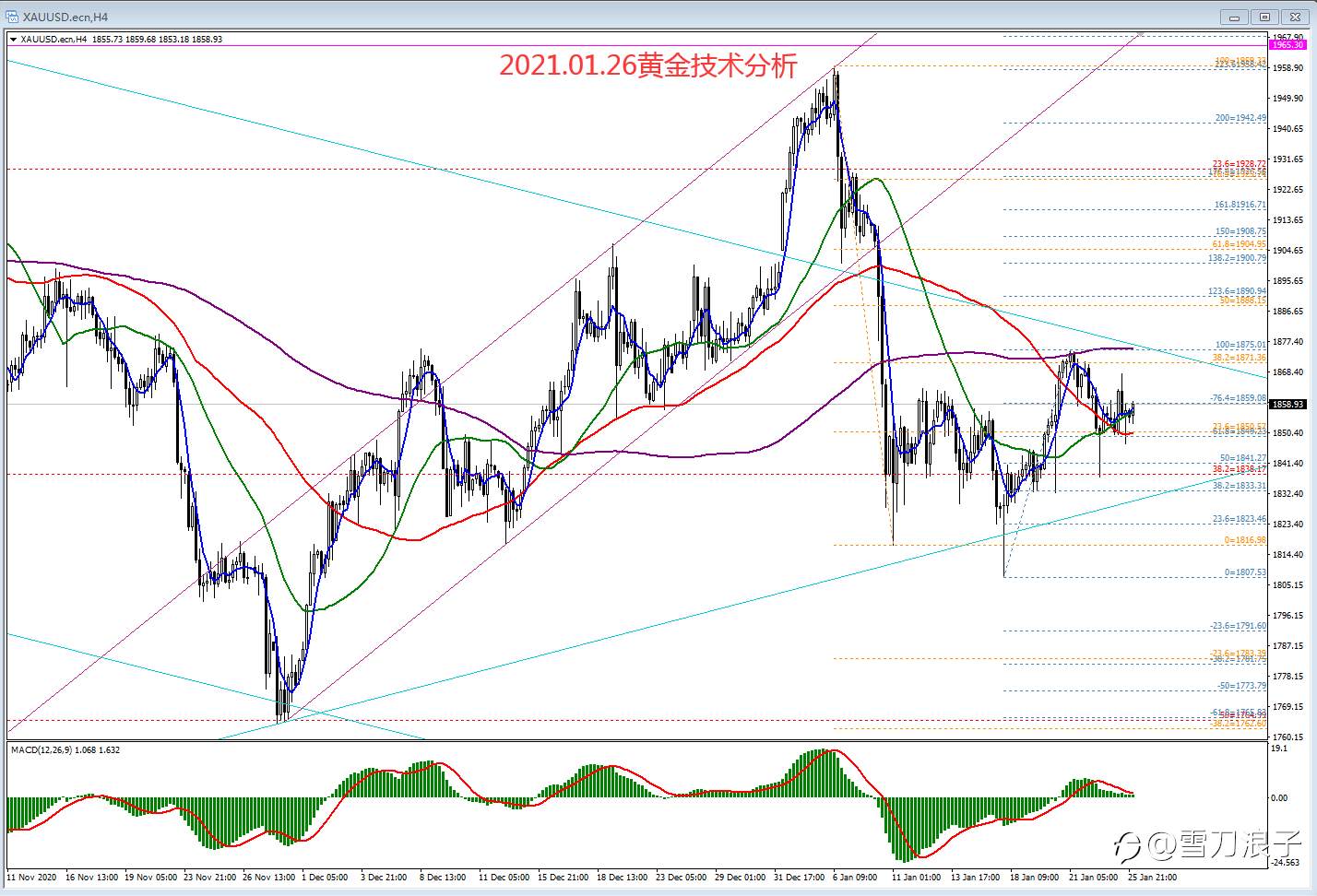Select the Fibonacci label 138.2=1900.79
The image size is (1317, 896).
click(x=1237, y=258)
